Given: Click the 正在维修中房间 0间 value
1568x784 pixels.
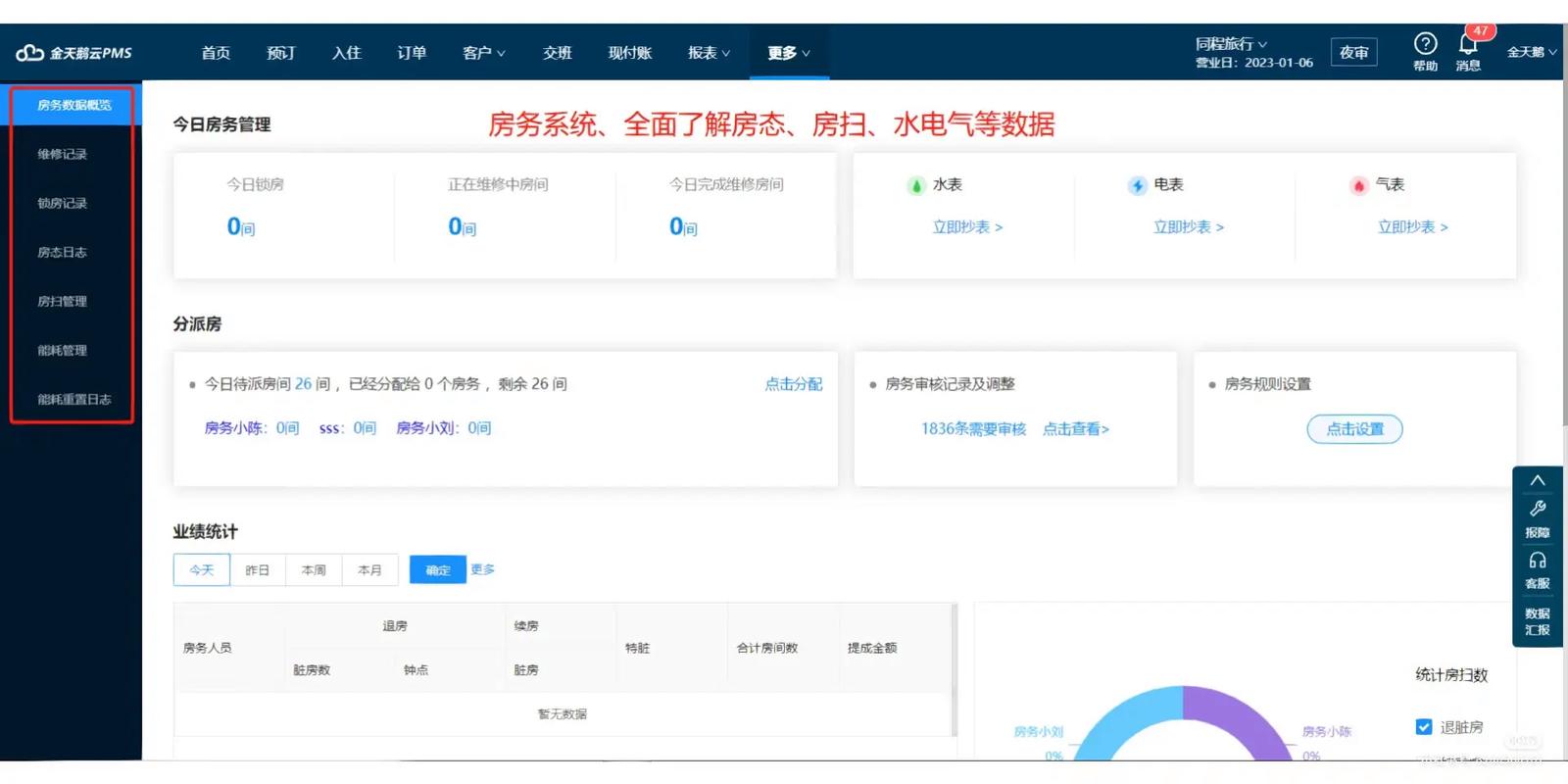Looking at the screenshot, I should click(x=463, y=226).
